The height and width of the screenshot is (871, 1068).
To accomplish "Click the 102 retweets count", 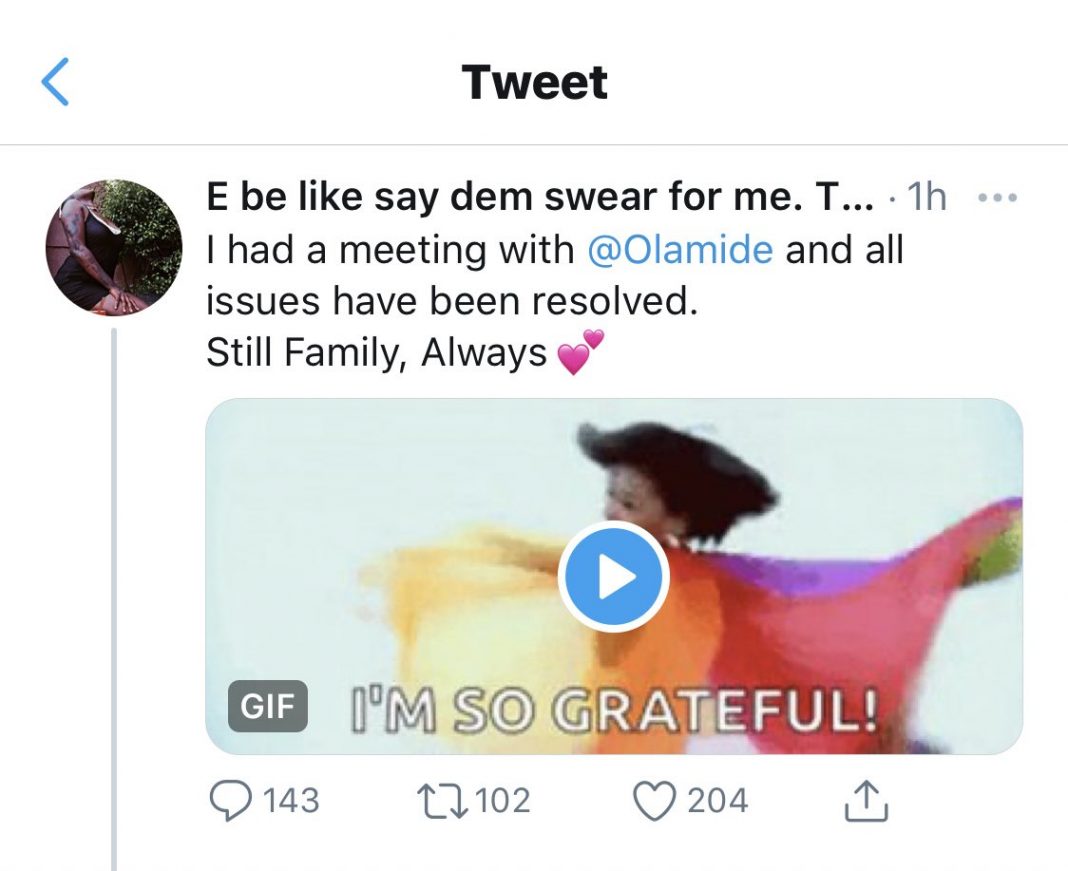I will [501, 801].
